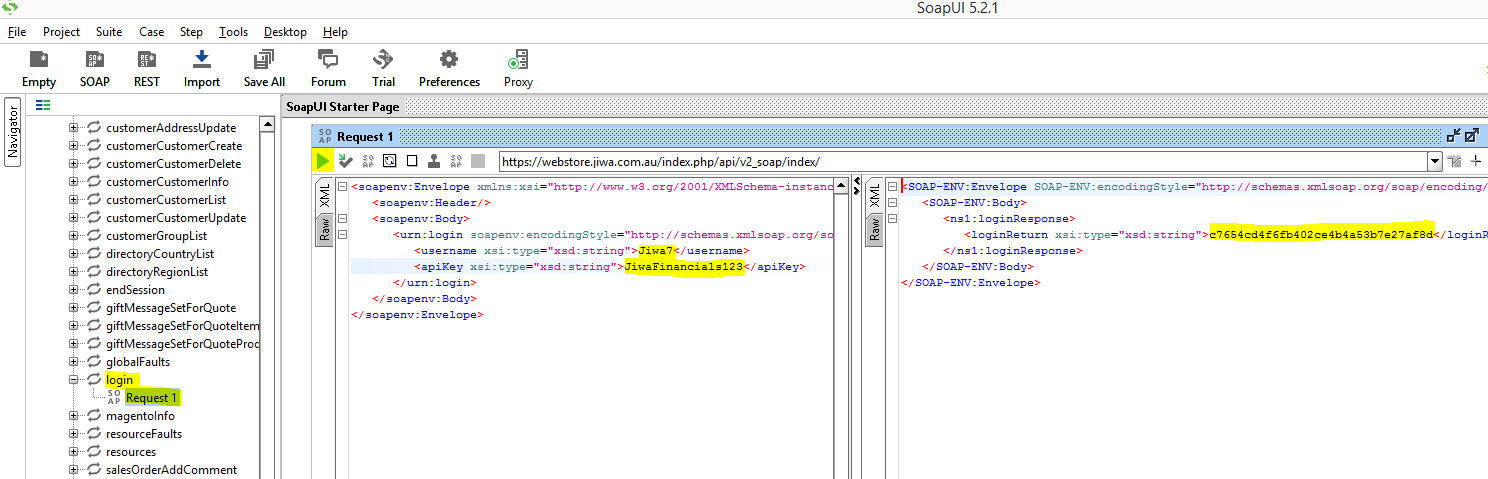Collapse the soapenv:Body XML fold marker
Image resolution: width=1488 pixels, height=479 pixels.
coord(343,219)
